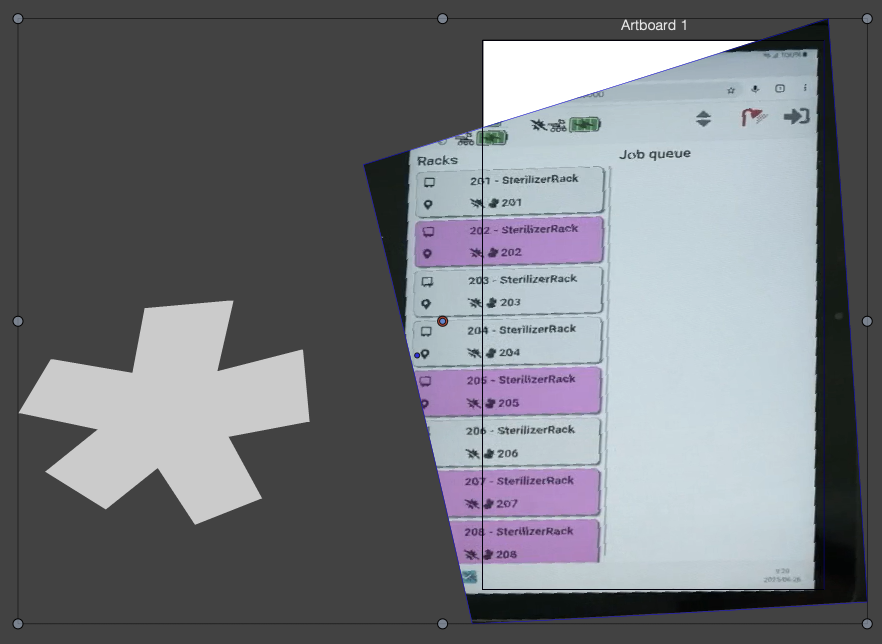This screenshot has width=882, height=644.
Task: Click the right-middle selection handle
Action: click(x=867, y=321)
